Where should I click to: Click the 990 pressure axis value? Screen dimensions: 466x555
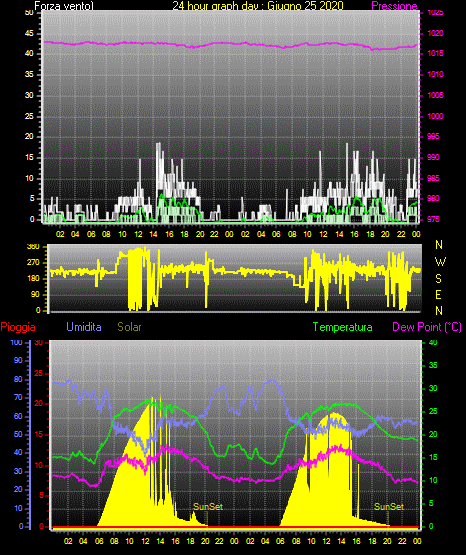tap(433, 157)
